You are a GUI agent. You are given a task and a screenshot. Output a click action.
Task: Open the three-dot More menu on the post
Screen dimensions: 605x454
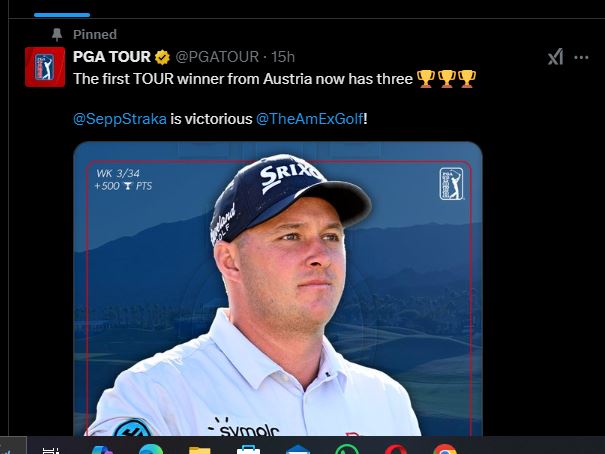tap(581, 57)
